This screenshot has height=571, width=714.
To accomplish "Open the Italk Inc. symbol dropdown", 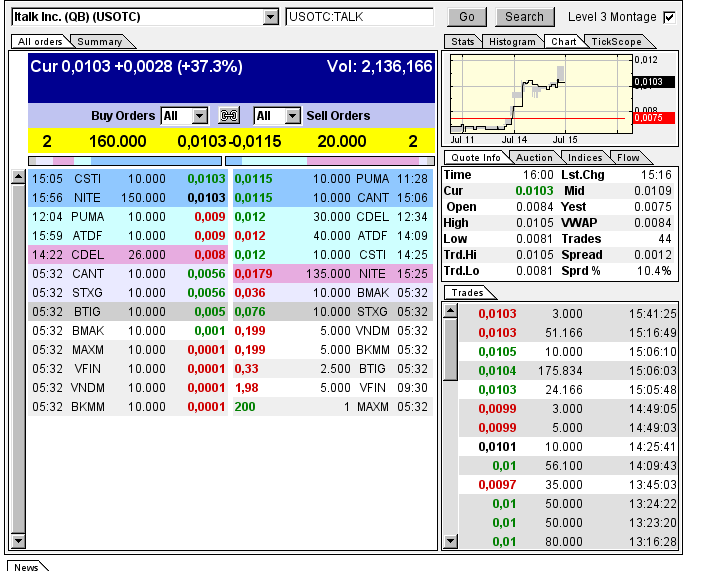I will point(270,17).
